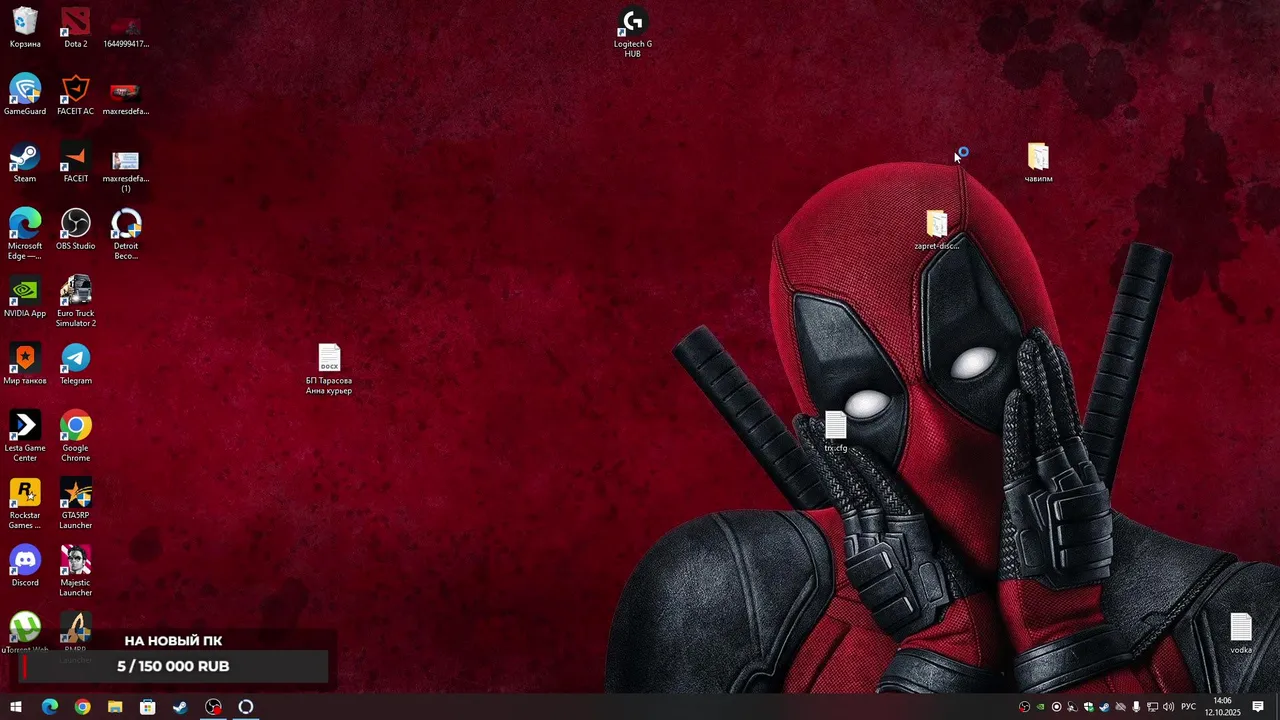Open the Корзина recycle bin icon
Image resolution: width=1280 pixels, height=720 pixels.
coord(25,28)
